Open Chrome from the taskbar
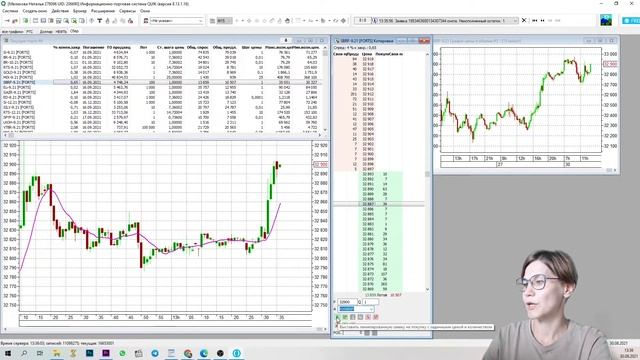The image size is (640, 360). coord(188,353)
